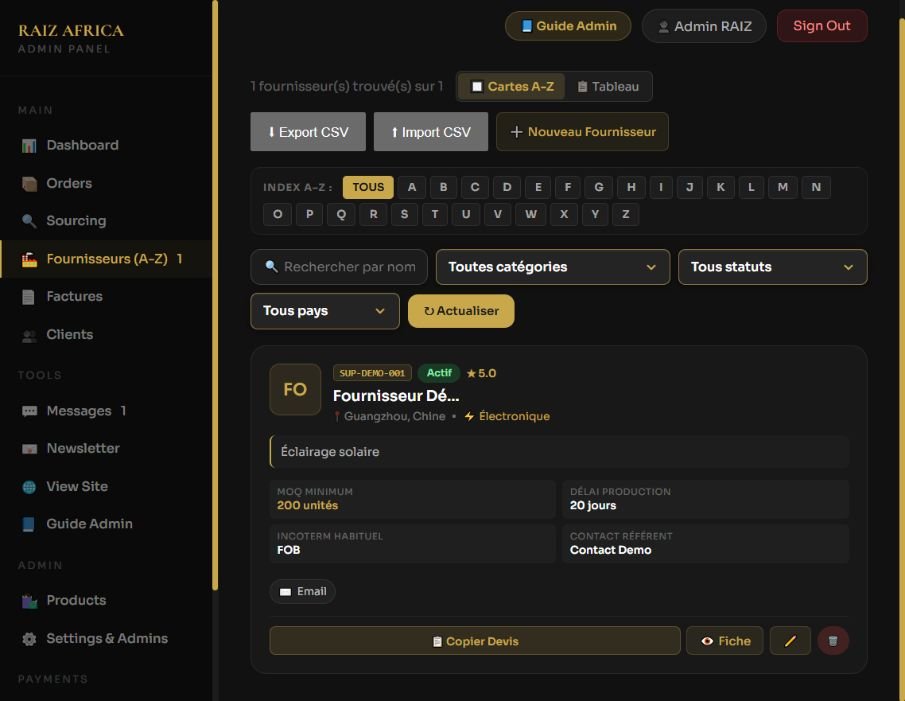Click the Guangzhou, Chine location text
The height and width of the screenshot is (701, 905).
coord(394,417)
